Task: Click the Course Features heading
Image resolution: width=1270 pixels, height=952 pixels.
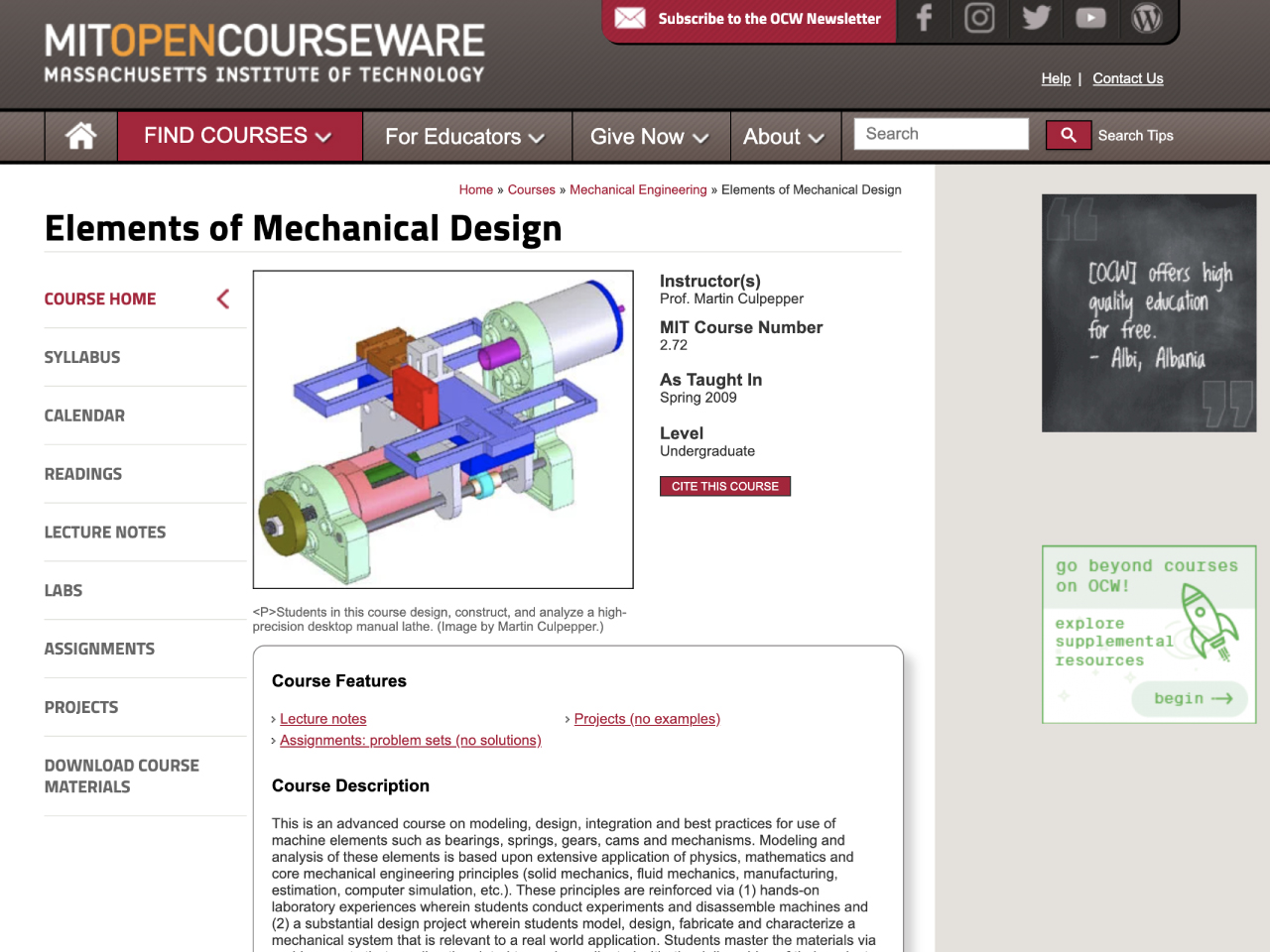Action: tap(339, 681)
